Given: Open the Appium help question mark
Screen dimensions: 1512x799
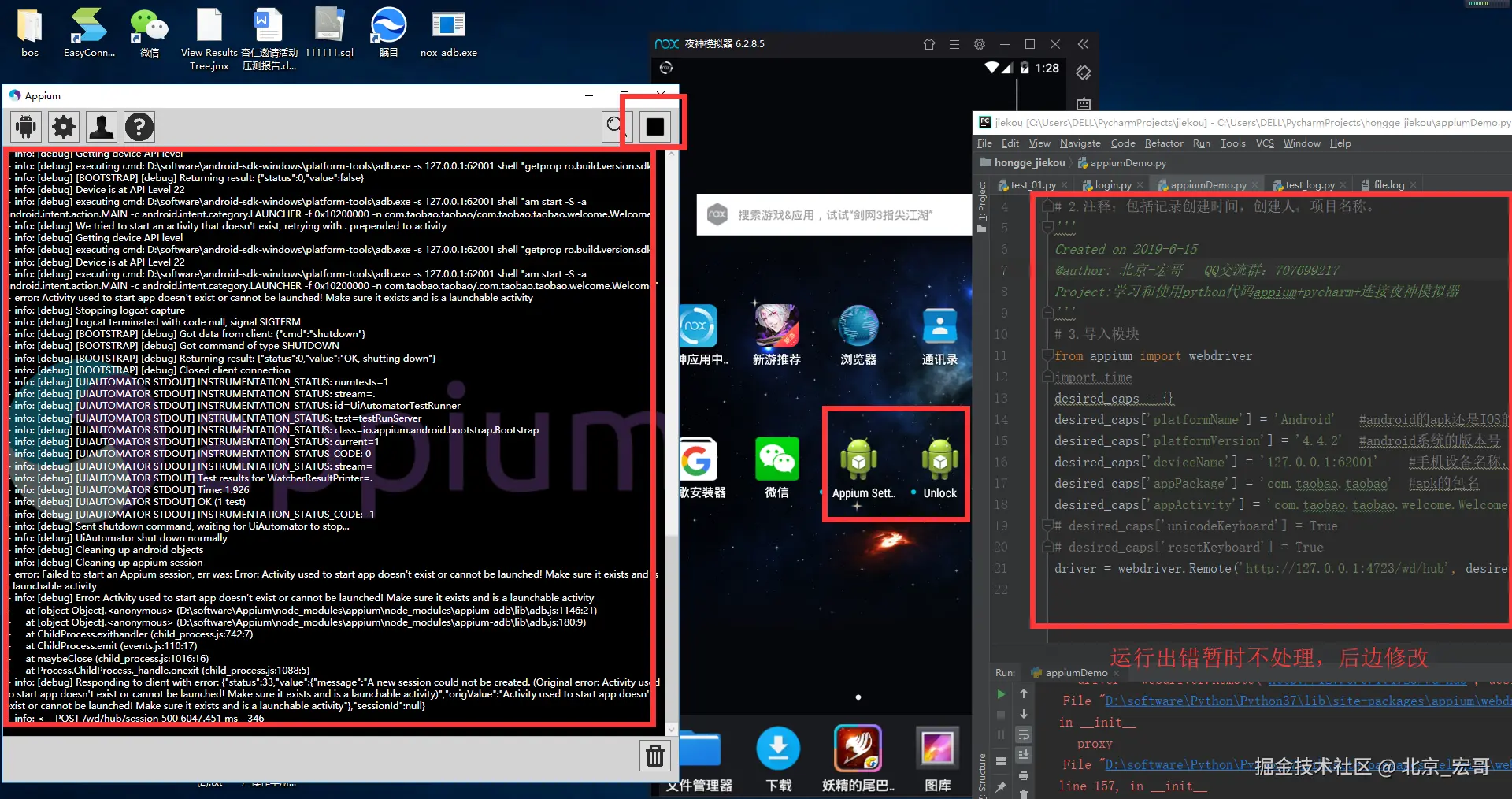Looking at the screenshot, I should [x=139, y=127].
